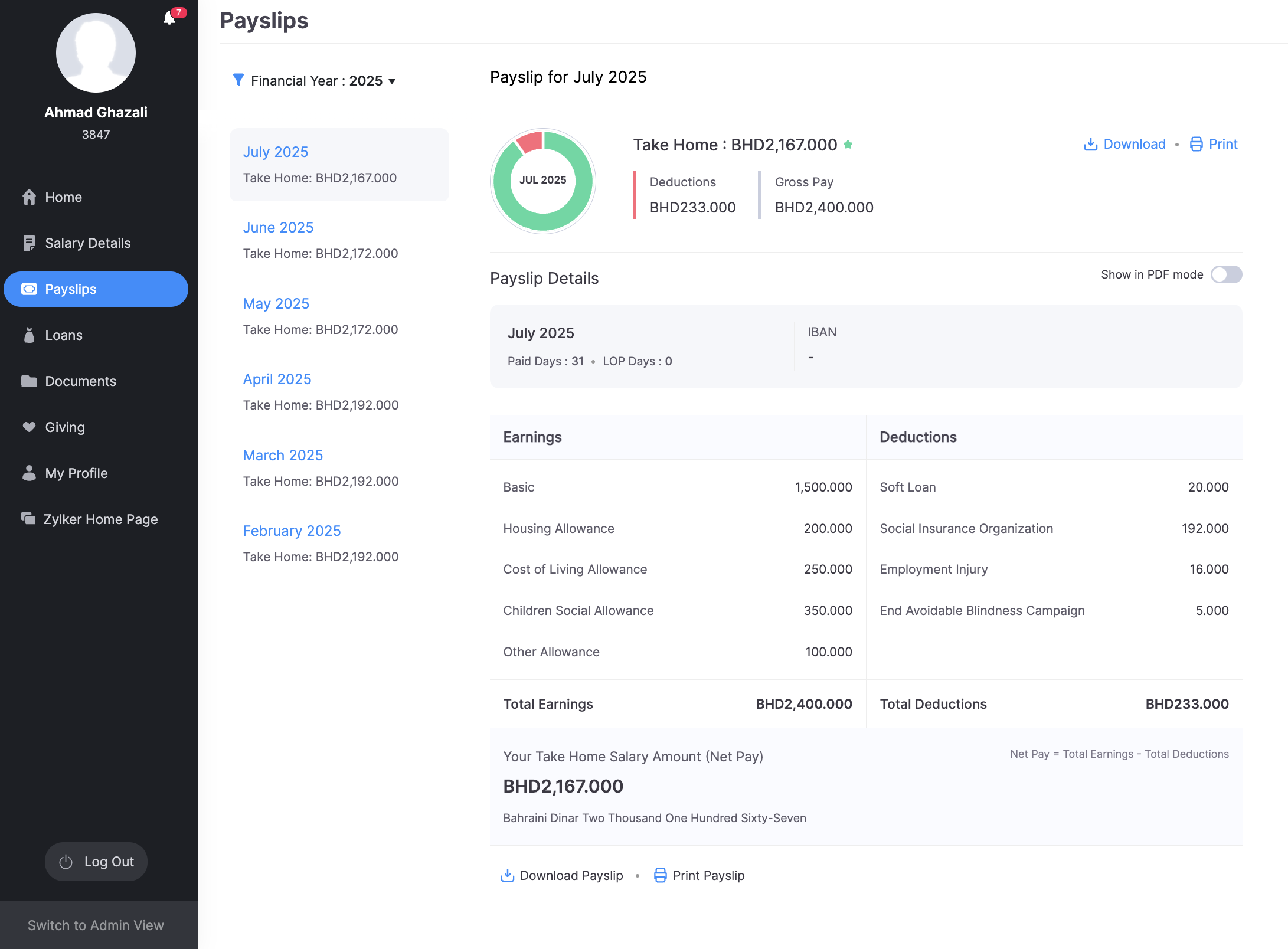The height and width of the screenshot is (949, 1288).
Task: Click the Log Out button
Action: pyautogui.click(x=96, y=862)
